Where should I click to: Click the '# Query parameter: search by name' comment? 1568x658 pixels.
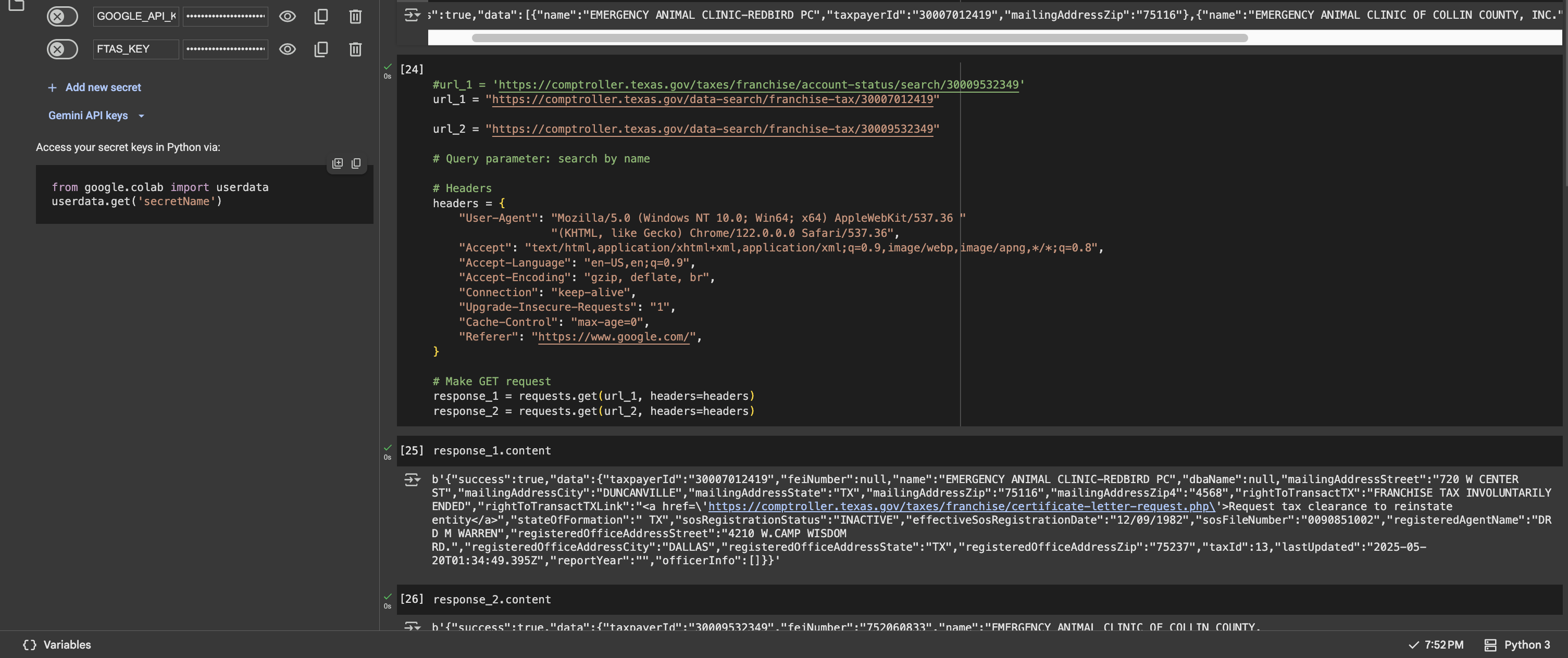[x=541, y=159]
